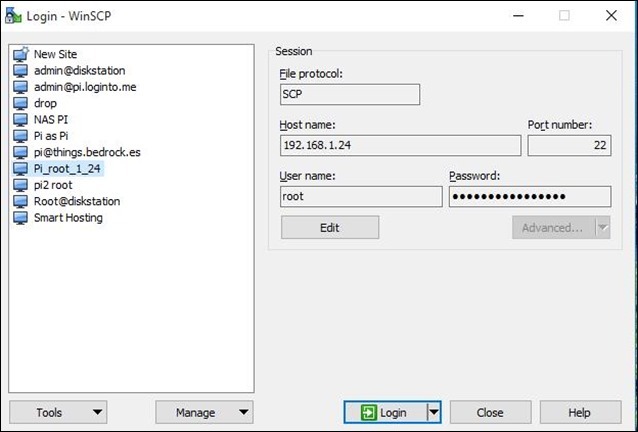638x432 pixels.
Task: Select the Pi_root_1_24 site
Action: pyautogui.click(x=67, y=169)
